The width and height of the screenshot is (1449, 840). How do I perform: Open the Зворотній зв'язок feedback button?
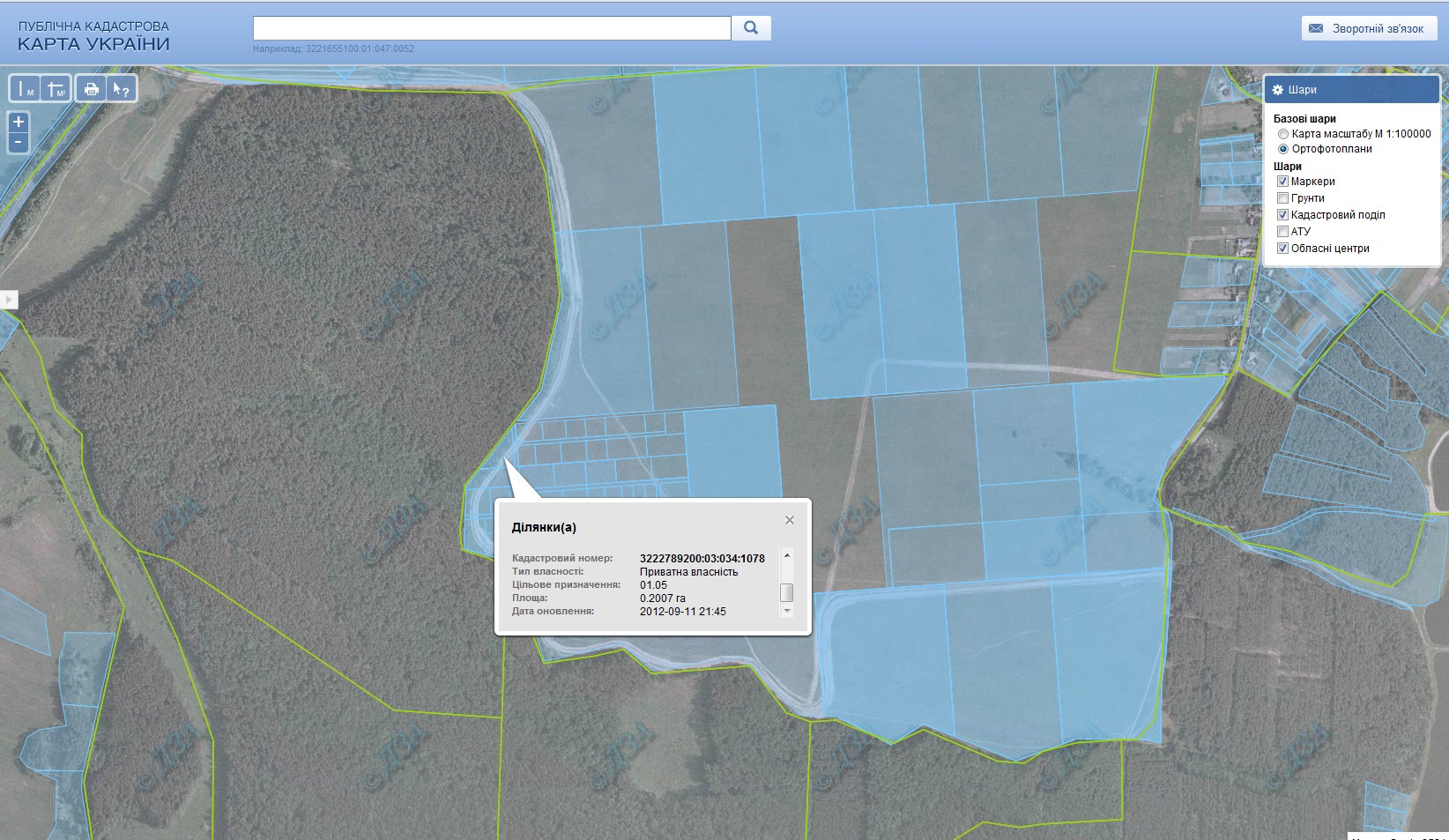pos(1370,28)
